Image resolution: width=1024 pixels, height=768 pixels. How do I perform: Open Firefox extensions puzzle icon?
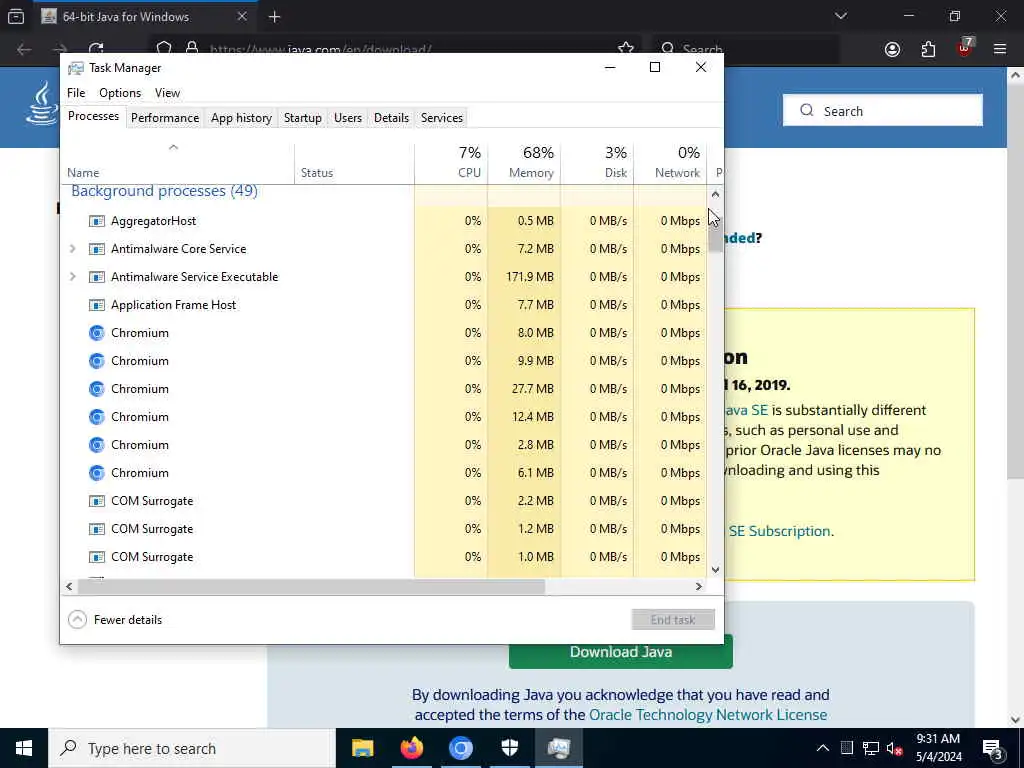(928, 49)
